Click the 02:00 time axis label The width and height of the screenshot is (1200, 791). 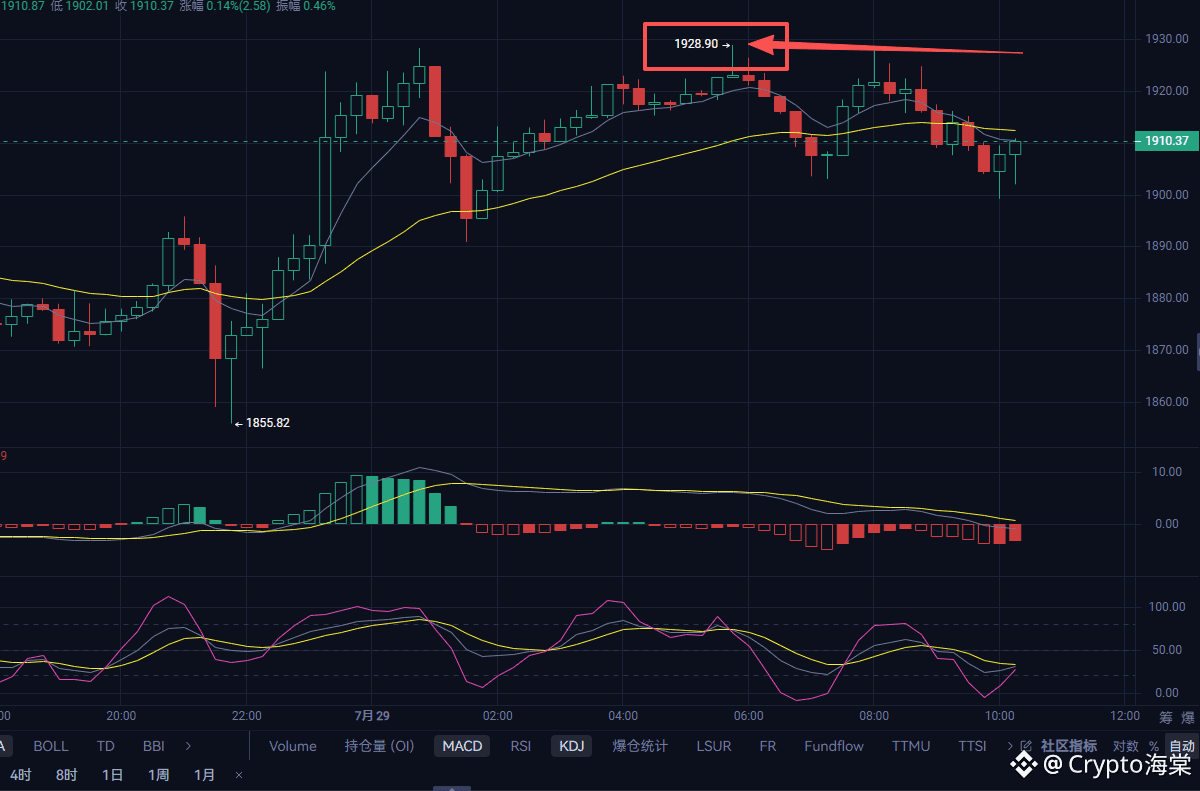[x=497, y=716]
